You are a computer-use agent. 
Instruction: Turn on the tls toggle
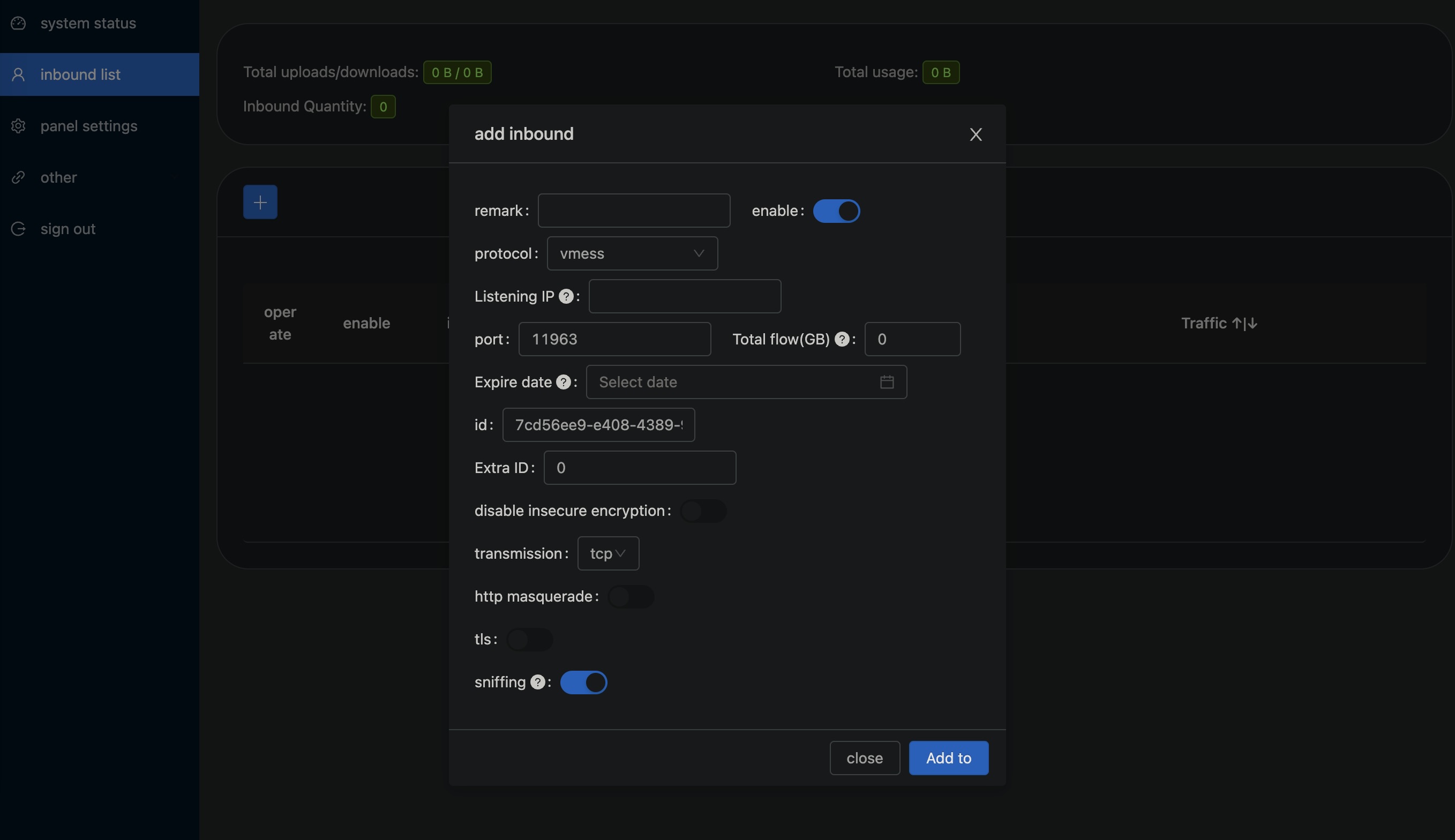tap(529, 639)
